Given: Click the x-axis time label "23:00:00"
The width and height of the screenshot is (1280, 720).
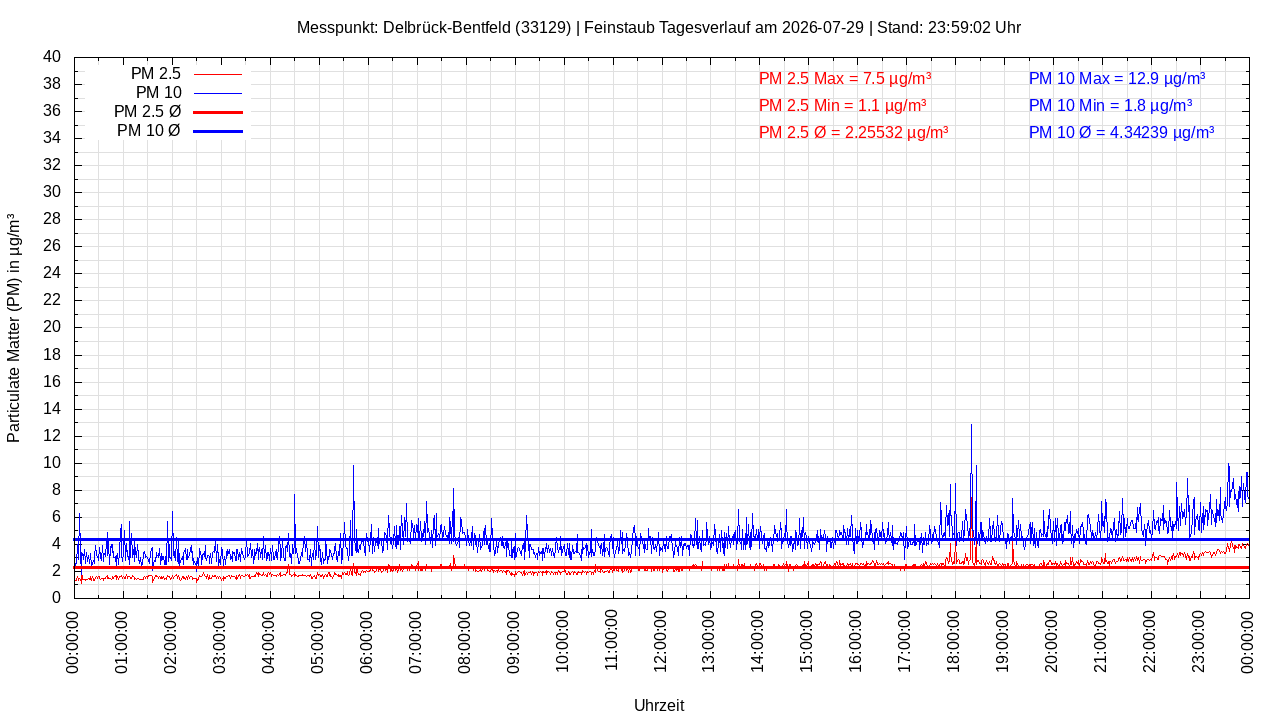Looking at the screenshot, I should 1200,641.
